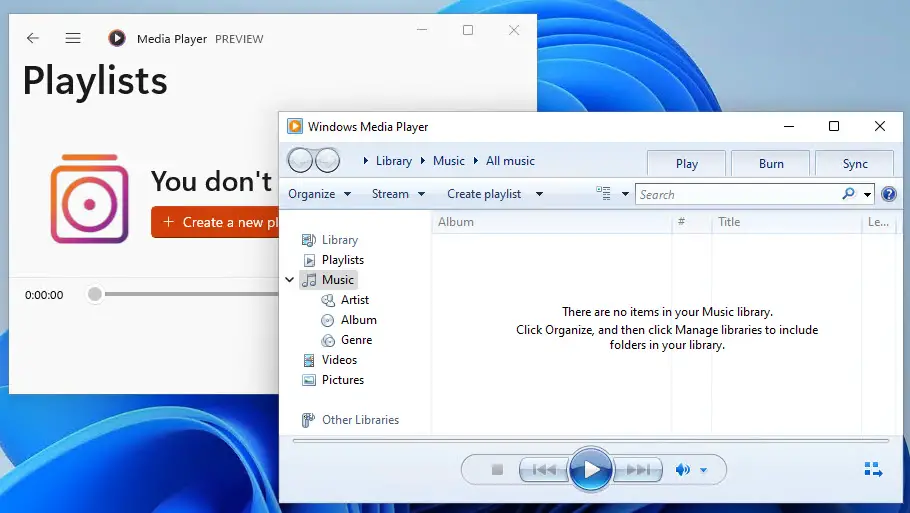Screen dimensions: 910x513
Task: Mute using the speaker volume icon
Action: pyautogui.click(x=682, y=469)
